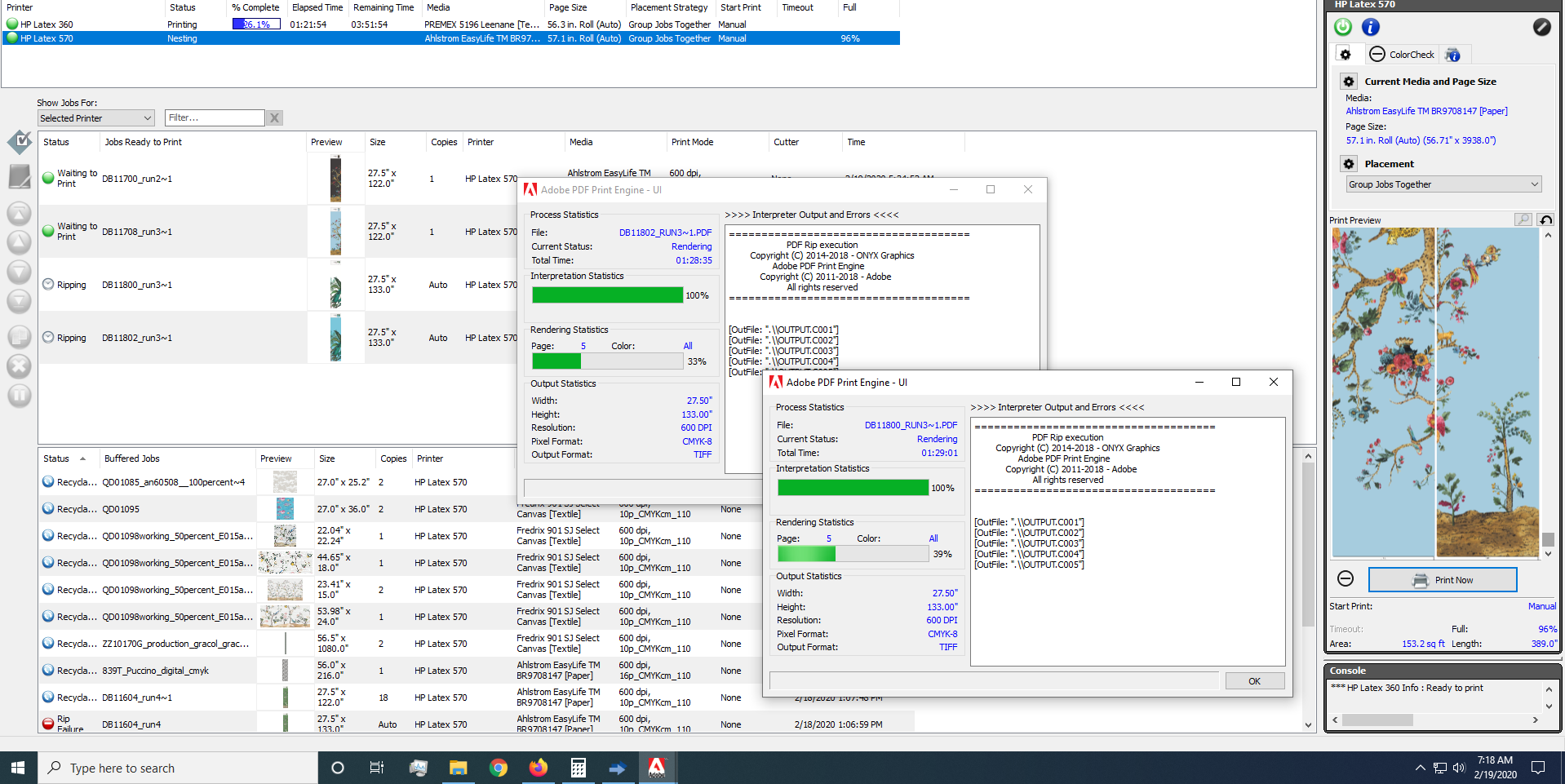Open Task View on the taskbar
Image resolution: width=1565 pixels, height=784 pixels.
376,768
